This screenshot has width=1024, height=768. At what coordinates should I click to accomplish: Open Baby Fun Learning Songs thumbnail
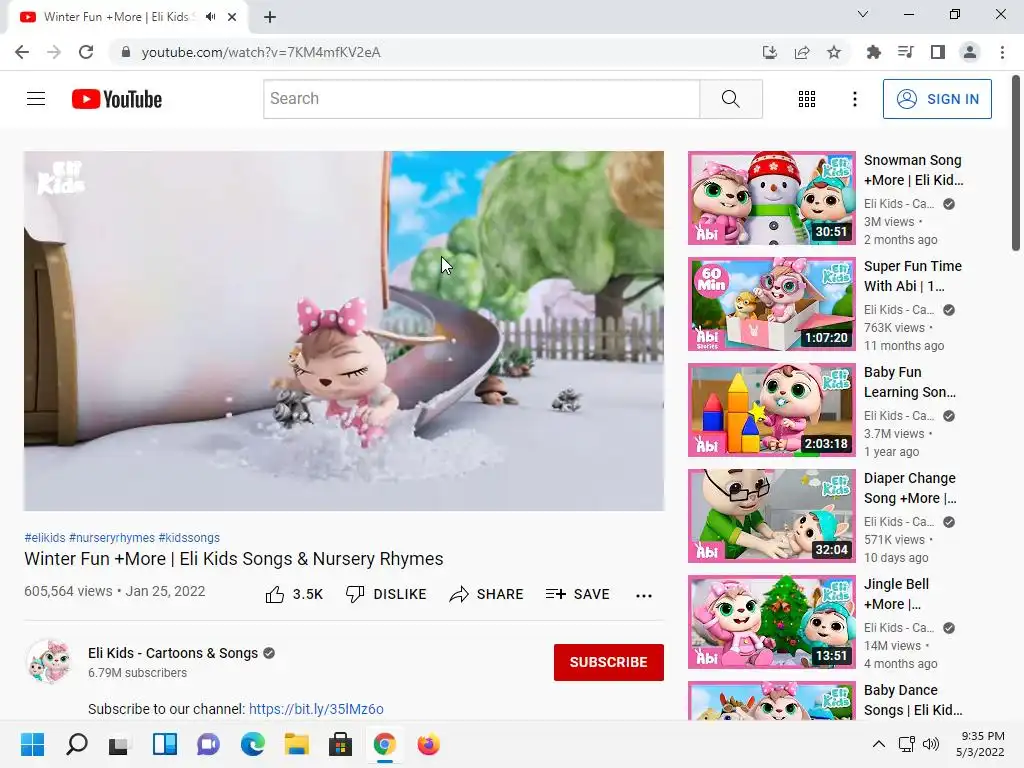point(771,410)
